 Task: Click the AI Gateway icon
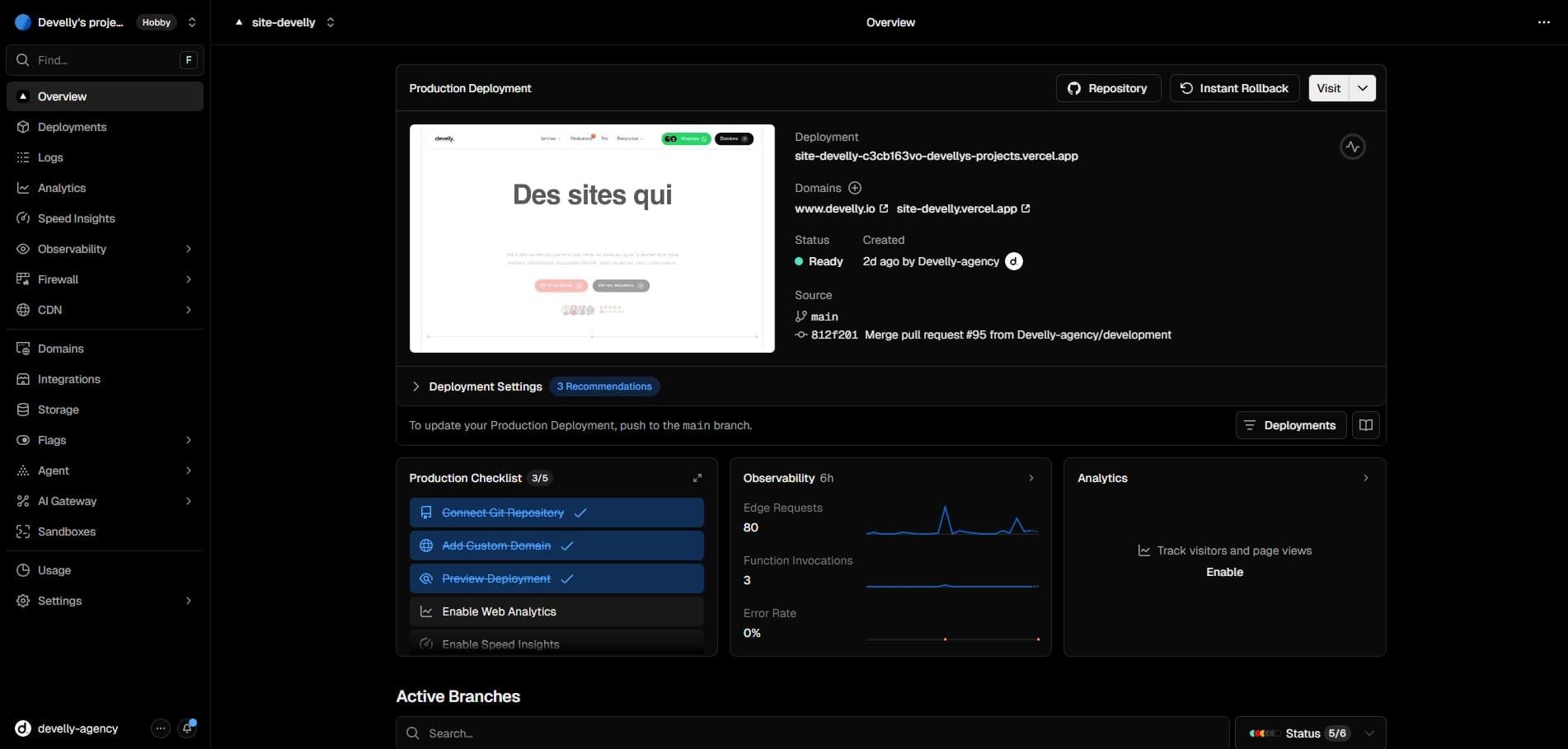point(23,501)
